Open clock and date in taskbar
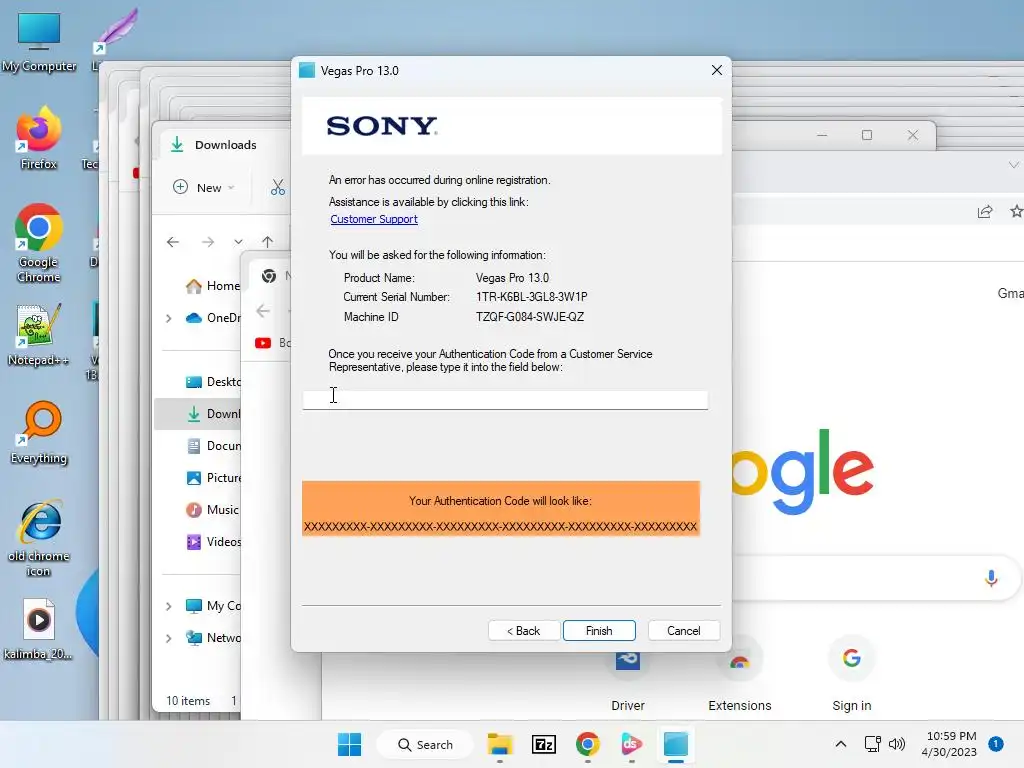 [950, 744]
